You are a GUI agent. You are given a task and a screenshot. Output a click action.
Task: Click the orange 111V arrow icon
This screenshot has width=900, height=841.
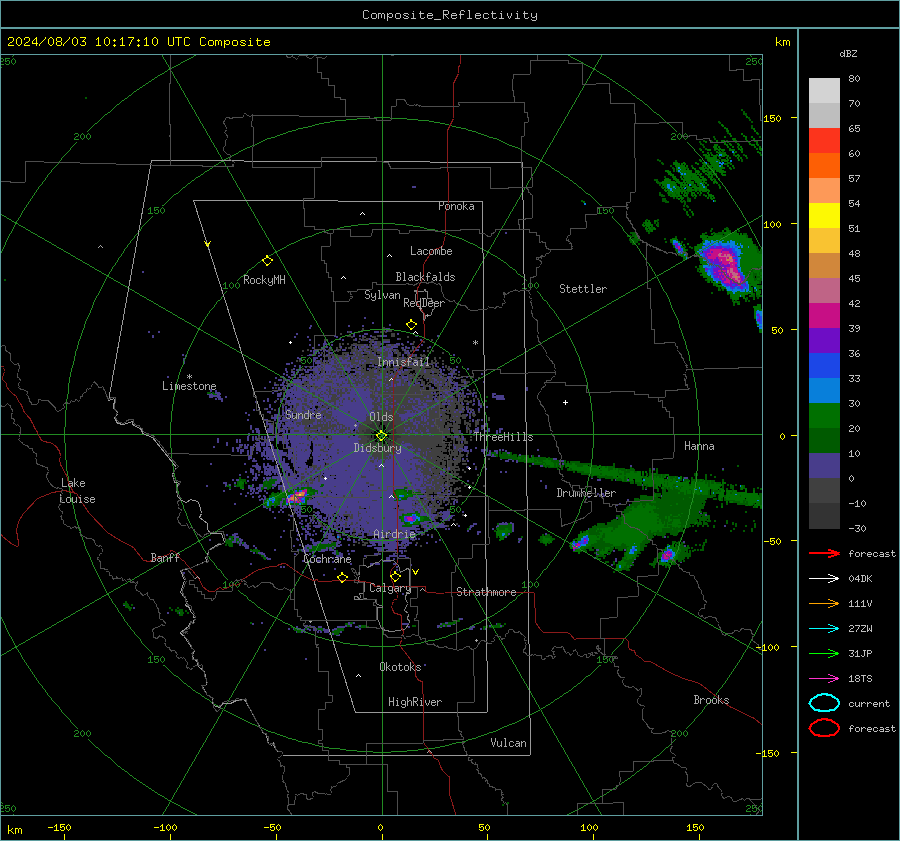click(824, 603)
